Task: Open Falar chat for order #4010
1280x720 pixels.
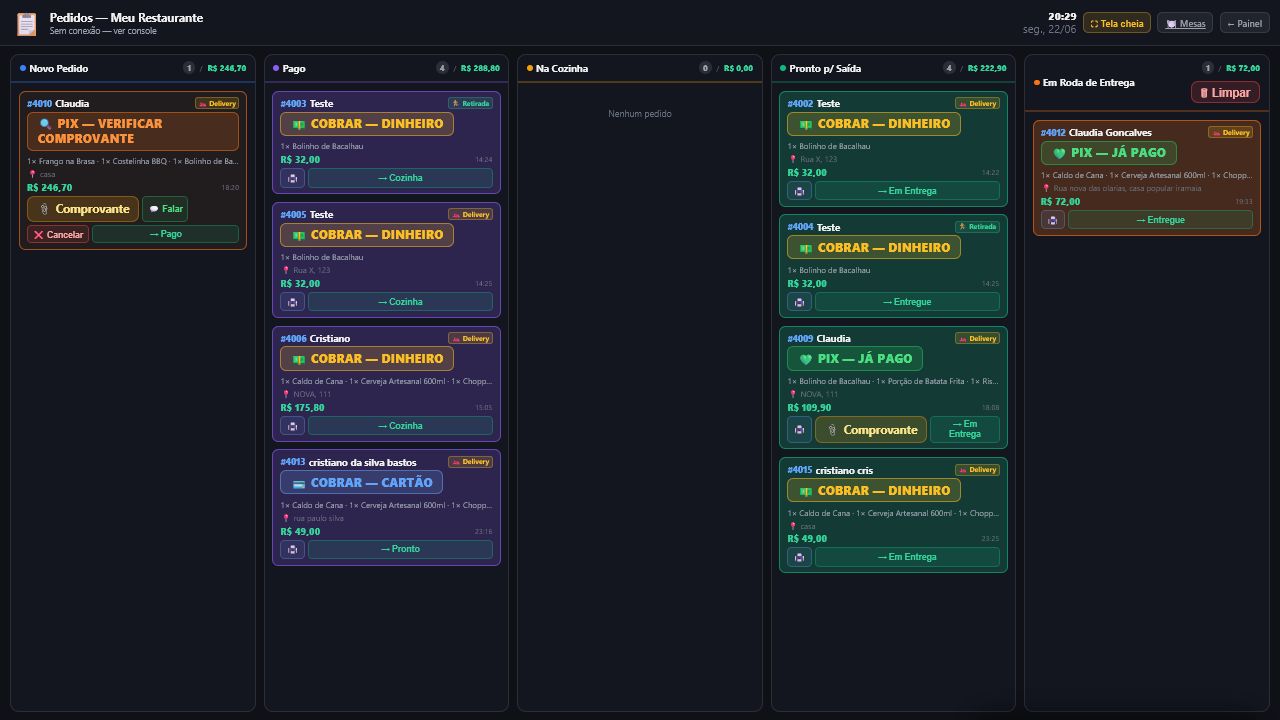Action: (165, 209)
